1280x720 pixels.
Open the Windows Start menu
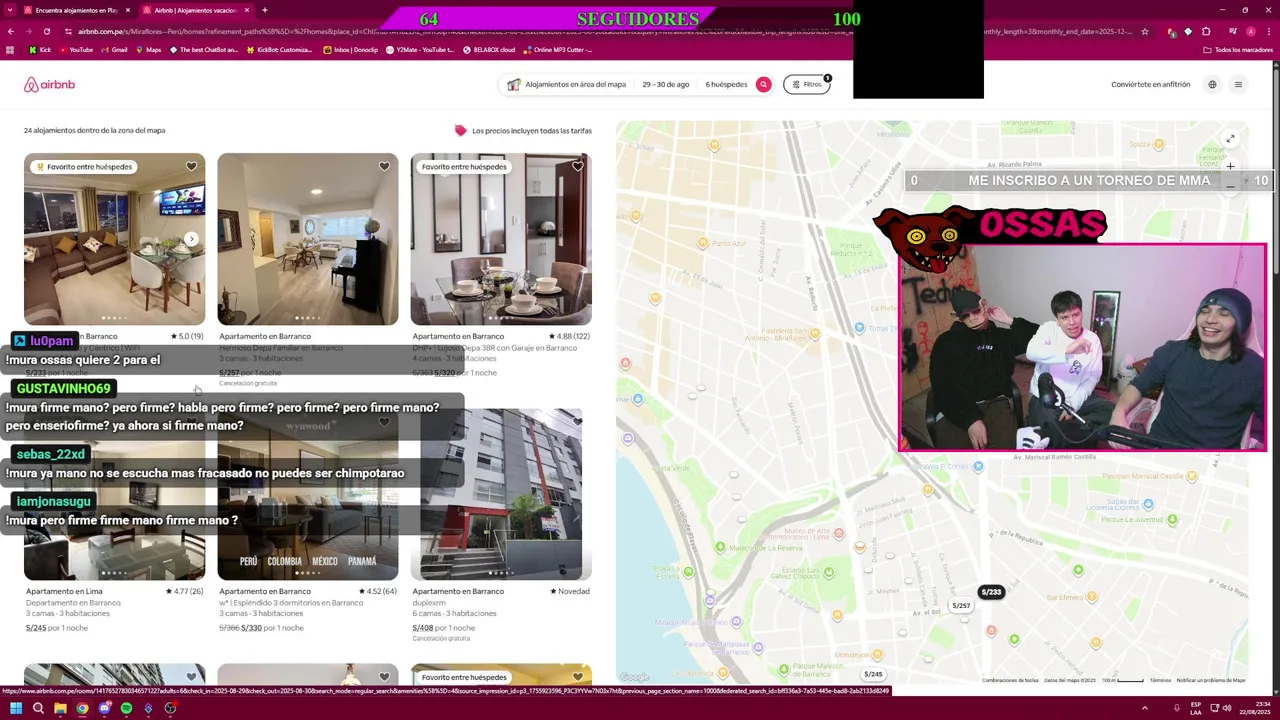point(15,708)
